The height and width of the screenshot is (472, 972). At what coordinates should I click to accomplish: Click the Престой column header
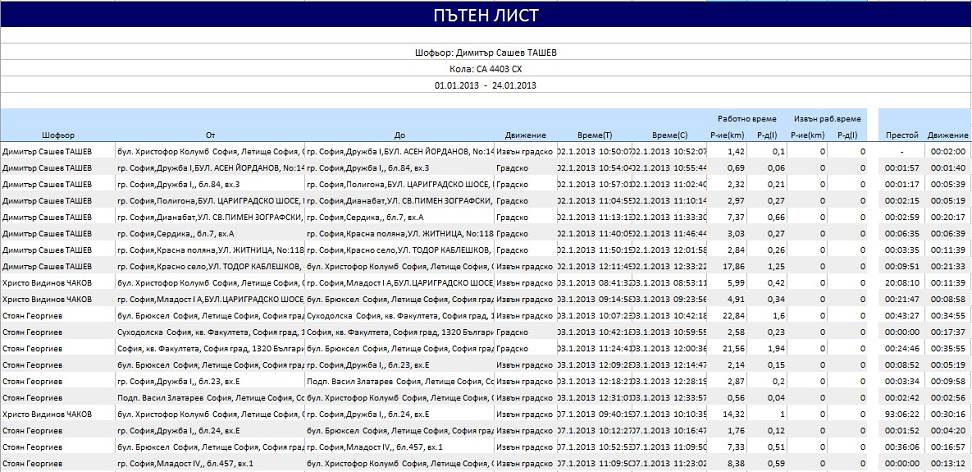click(x=901, y=135)
